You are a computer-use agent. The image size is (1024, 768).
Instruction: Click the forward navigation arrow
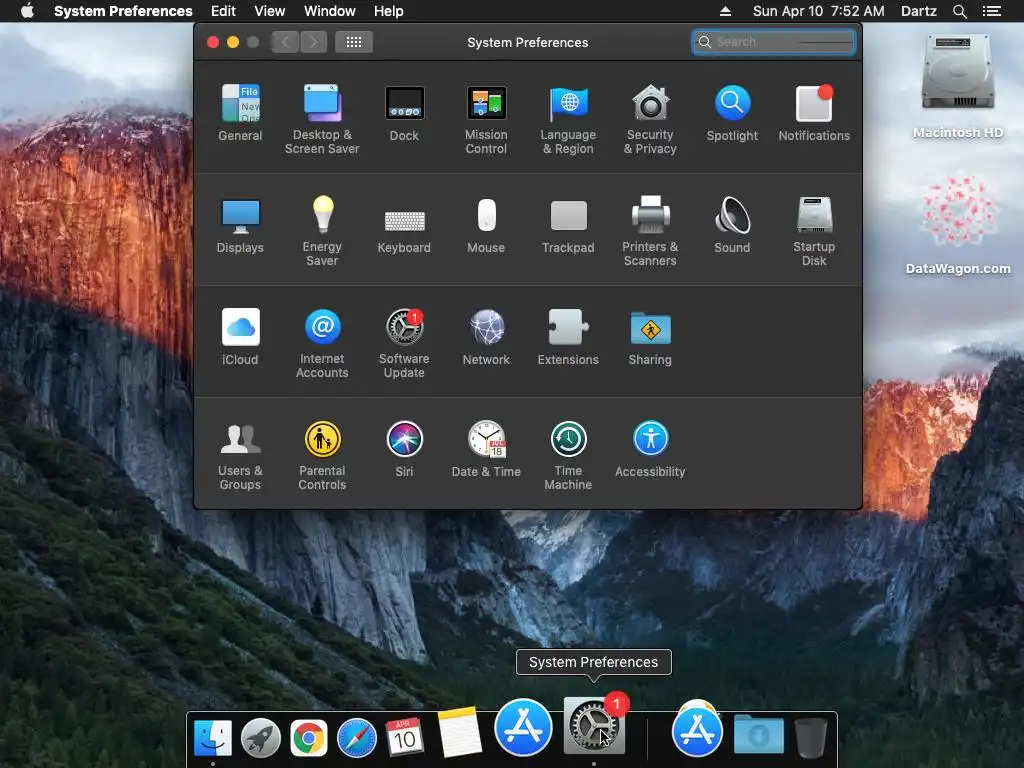313,42
